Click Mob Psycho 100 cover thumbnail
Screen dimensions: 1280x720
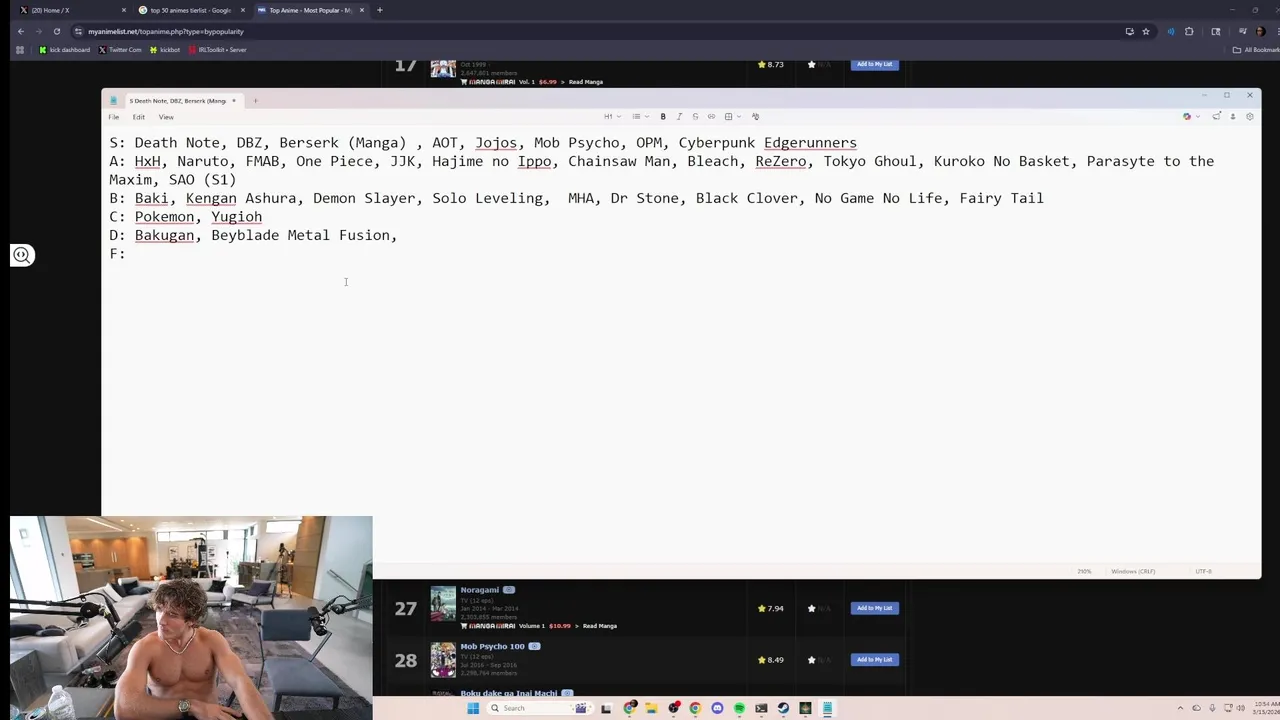point(443,660)
